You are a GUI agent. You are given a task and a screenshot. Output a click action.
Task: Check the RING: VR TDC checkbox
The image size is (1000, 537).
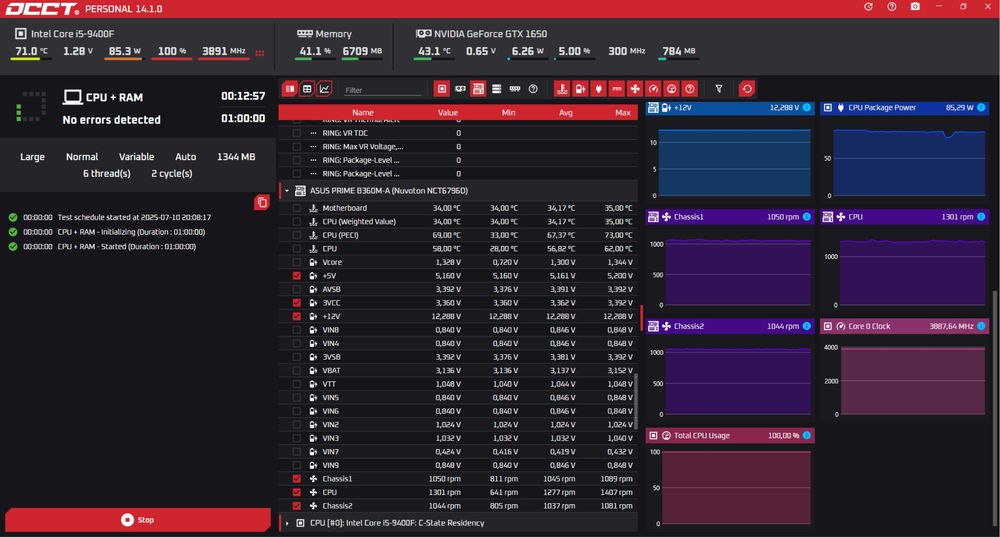pyautogui.click(x=297, y=133)
